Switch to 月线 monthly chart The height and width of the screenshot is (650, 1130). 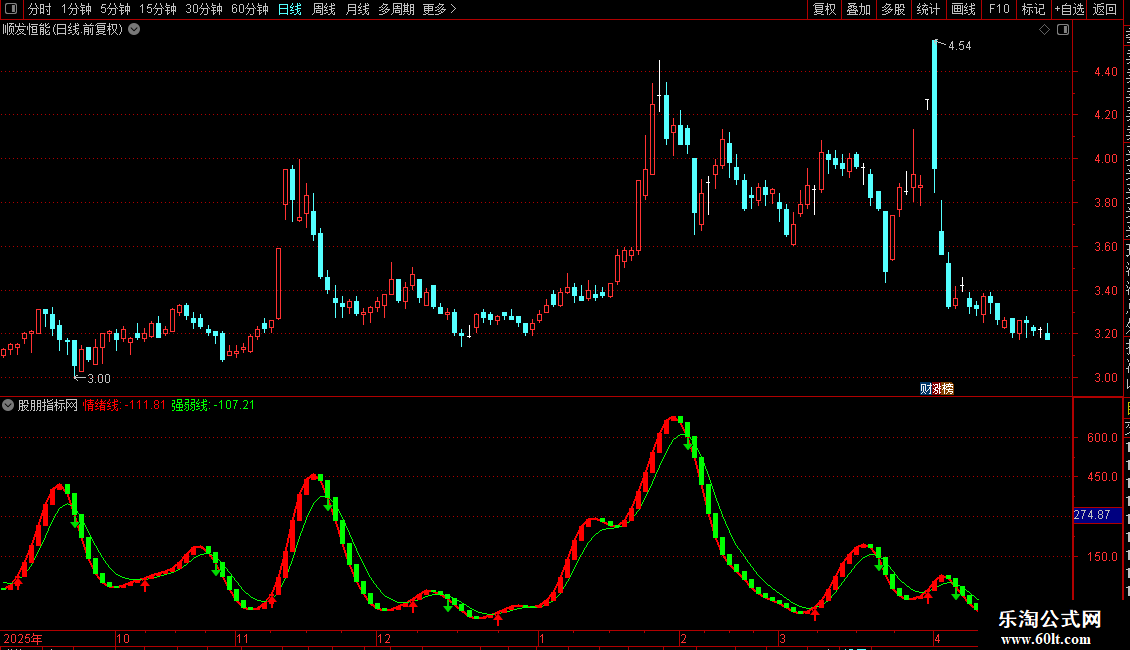coord(357,9)
